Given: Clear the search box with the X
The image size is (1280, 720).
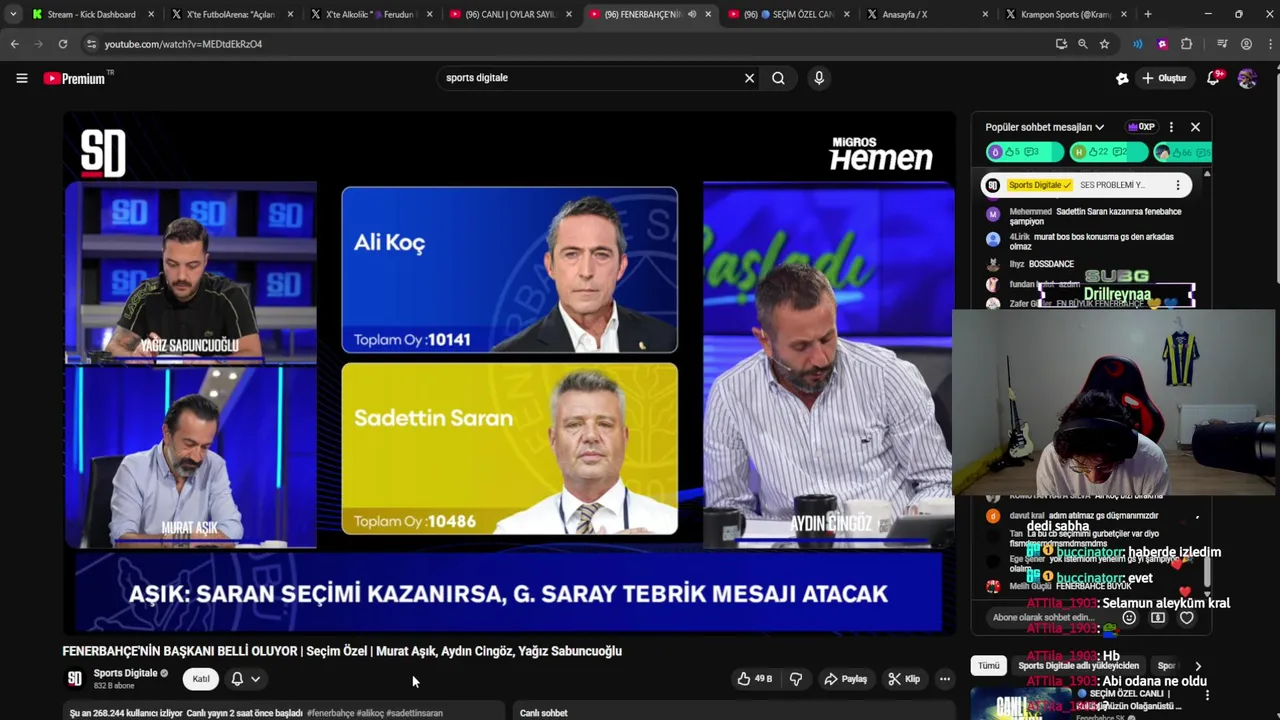Looking at the screenshot, I should [749, 78].
